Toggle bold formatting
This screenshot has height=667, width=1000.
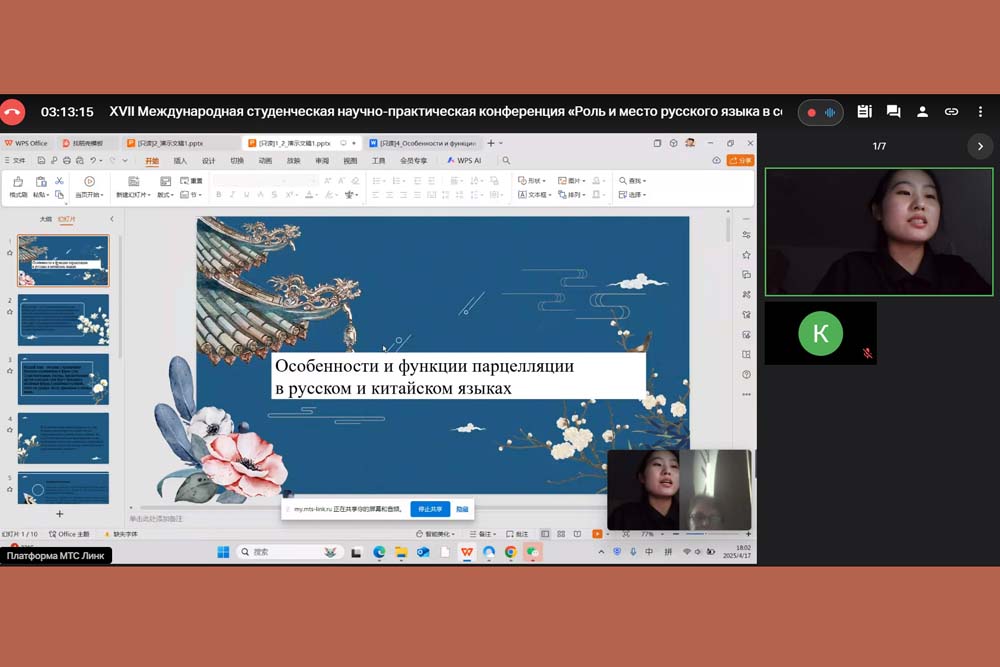click(x=219, y=194)
